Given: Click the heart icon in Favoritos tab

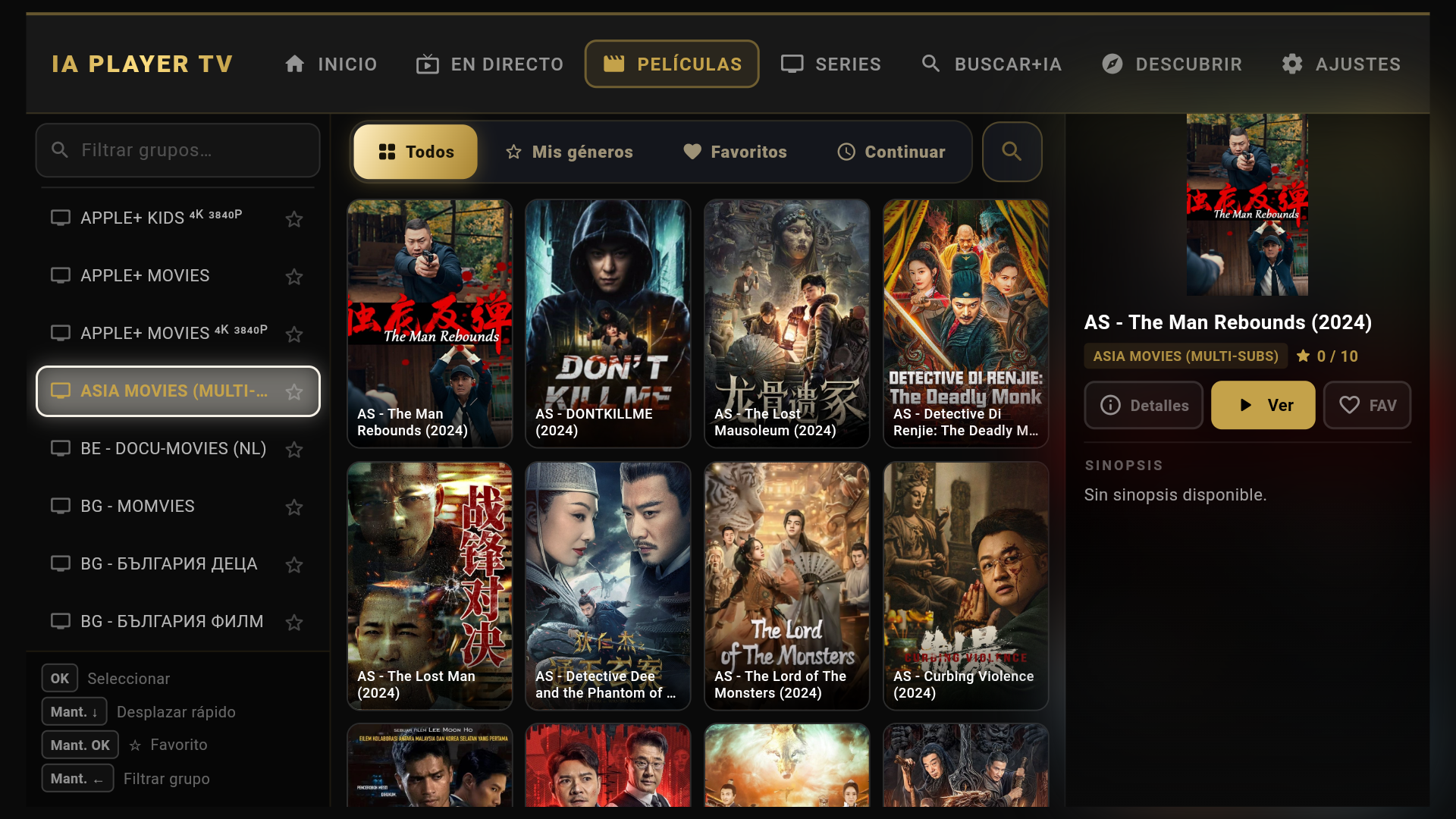Looking at the screenshot, I should (692, 152).
